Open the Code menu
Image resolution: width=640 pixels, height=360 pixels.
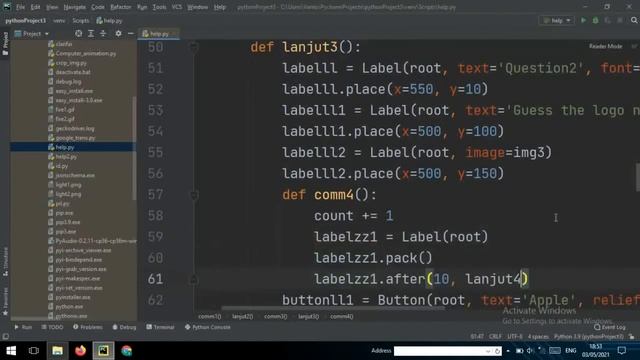click(98, 7)
